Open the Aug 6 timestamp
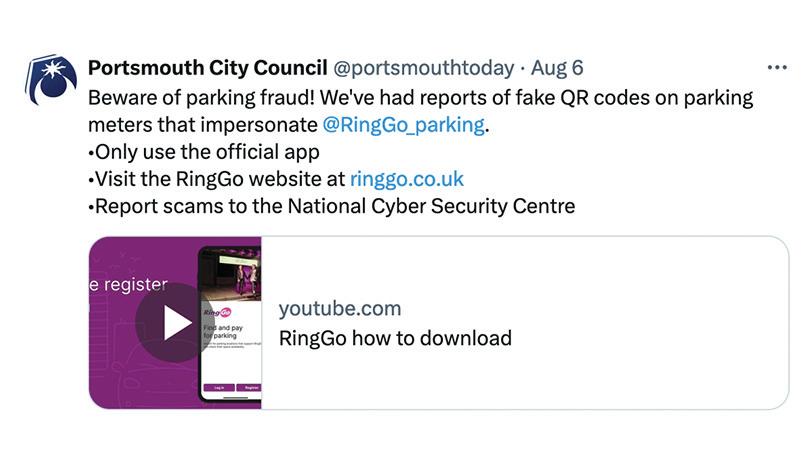Image resolution: width=811 pixels, height=460 pixels. (557, 68)
